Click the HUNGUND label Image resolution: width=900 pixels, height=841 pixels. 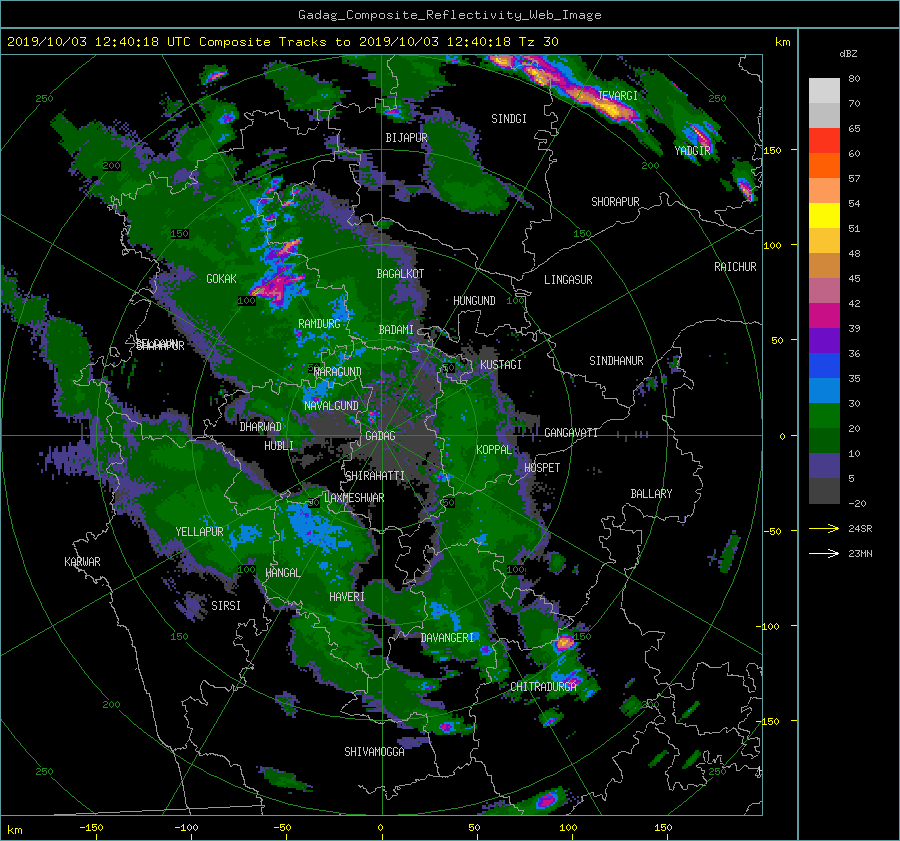[x=474, y=301]
